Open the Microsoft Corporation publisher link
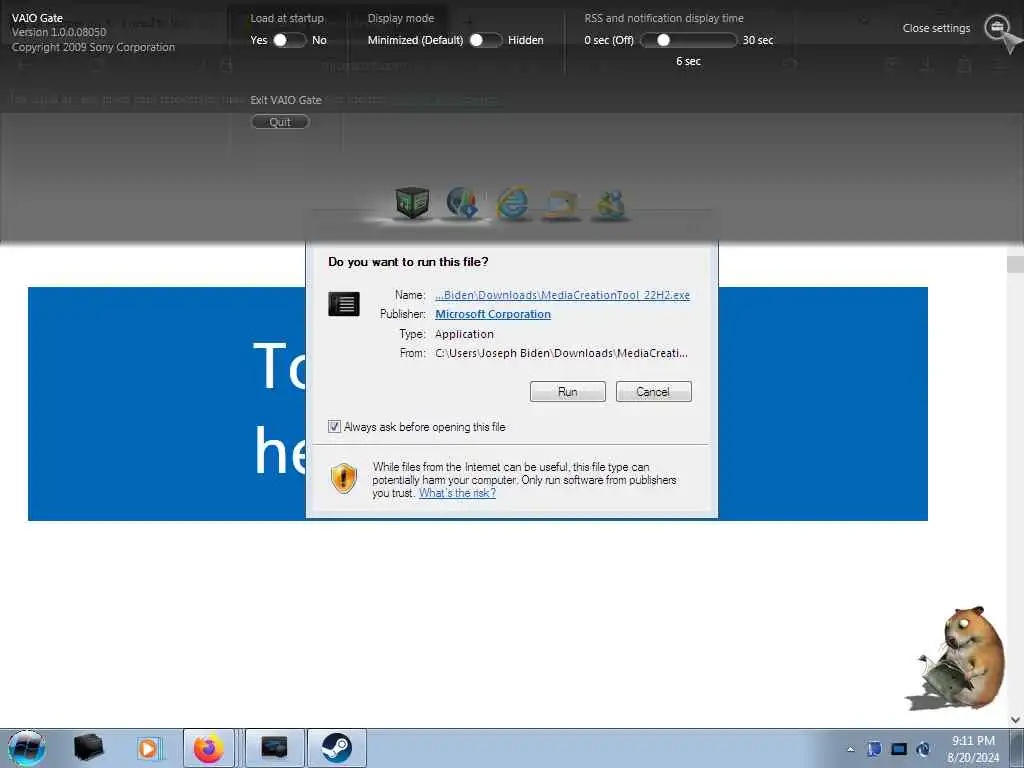The width and height of the screenshot is (1024, 768). coord(493,314)
